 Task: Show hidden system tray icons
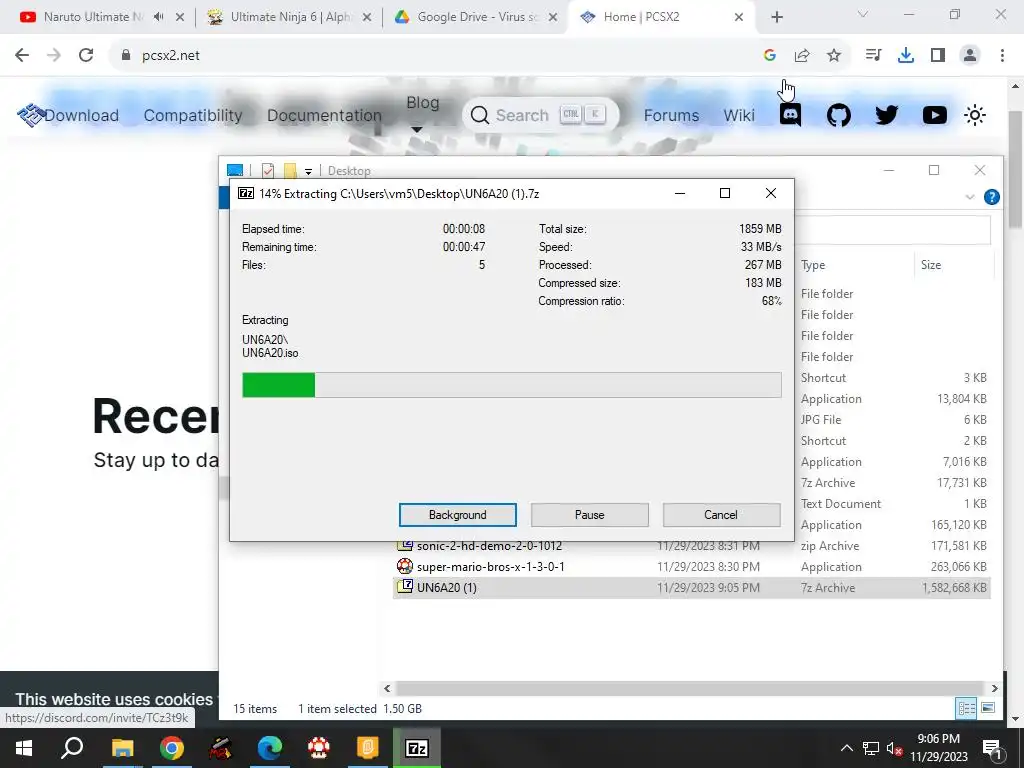pyautogui.click(x=846, y=748)
